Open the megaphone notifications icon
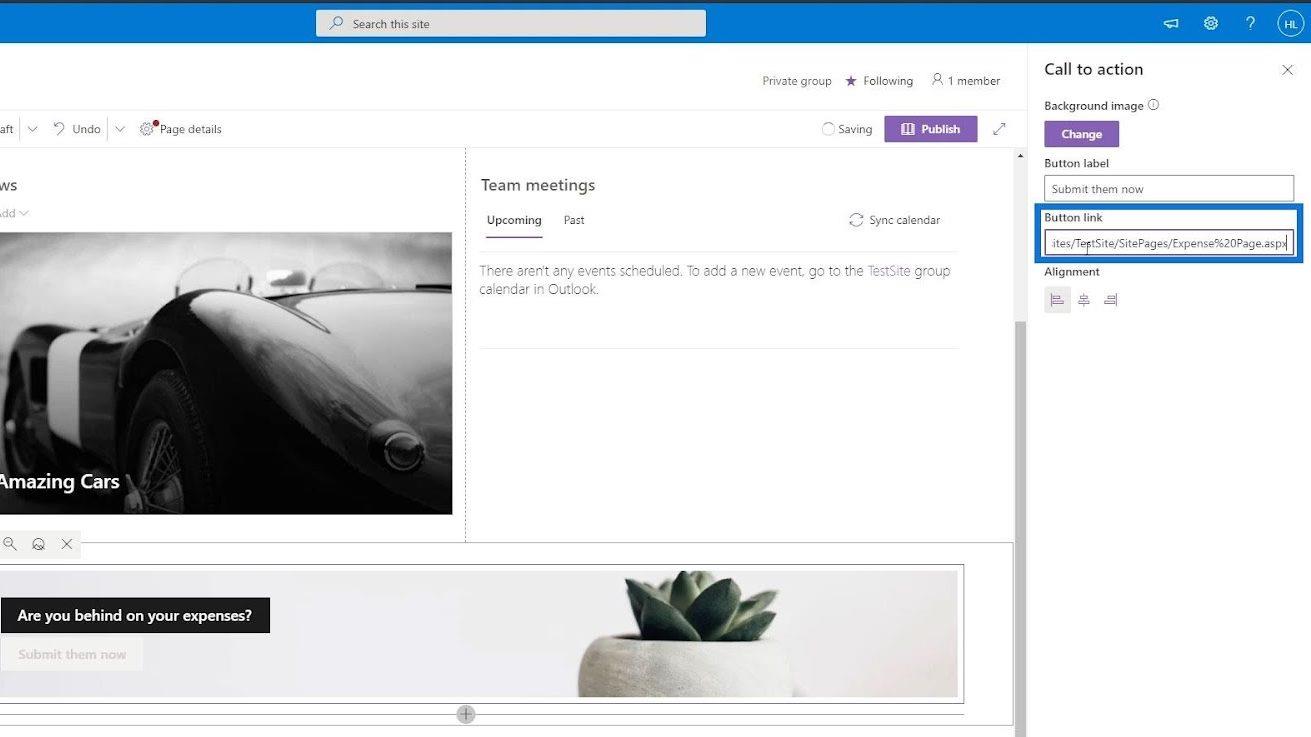The height and width of the screenshot is (737, 1311). [x=1171, y=23]
